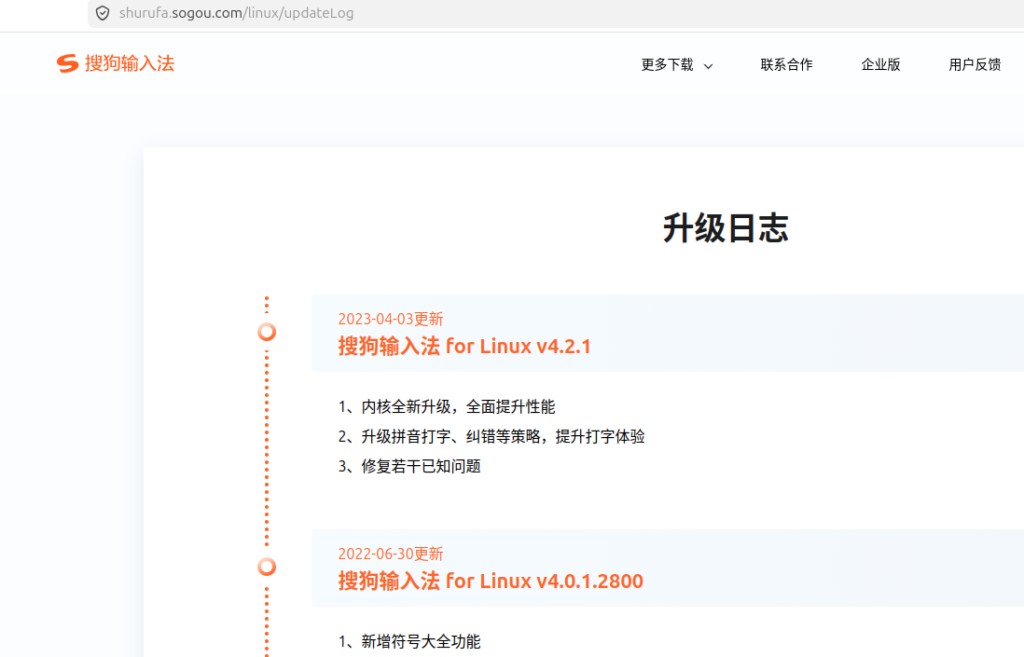Click line 1、新增符号大全功能
The height and width of the screenshot is (657, 1024).
coord(409,641)
